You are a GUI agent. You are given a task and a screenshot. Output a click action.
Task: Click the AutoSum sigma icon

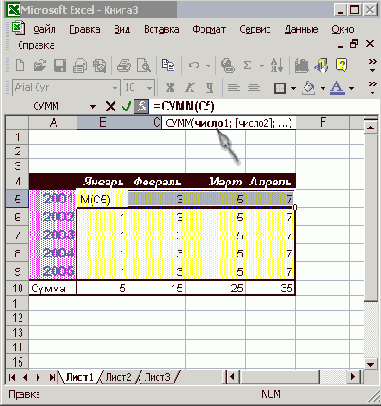pos(247,65)
